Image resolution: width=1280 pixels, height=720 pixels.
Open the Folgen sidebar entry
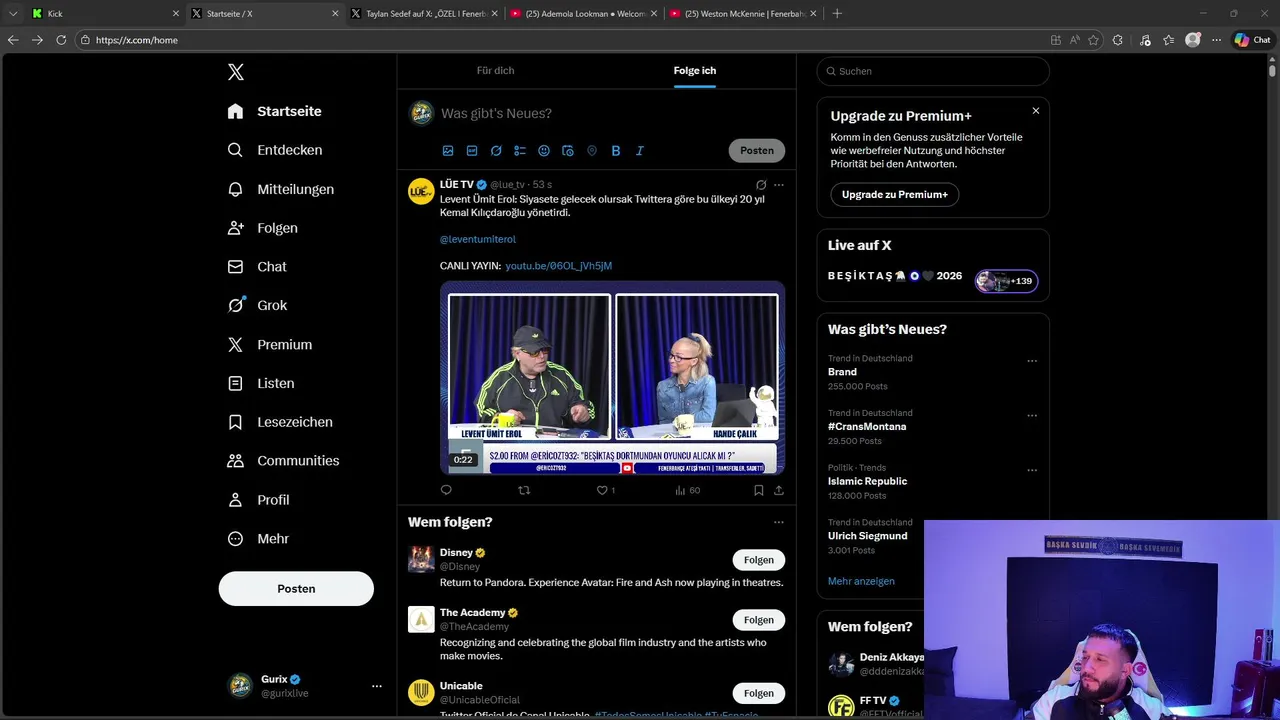pyautogui.click(x=263, y=228)
